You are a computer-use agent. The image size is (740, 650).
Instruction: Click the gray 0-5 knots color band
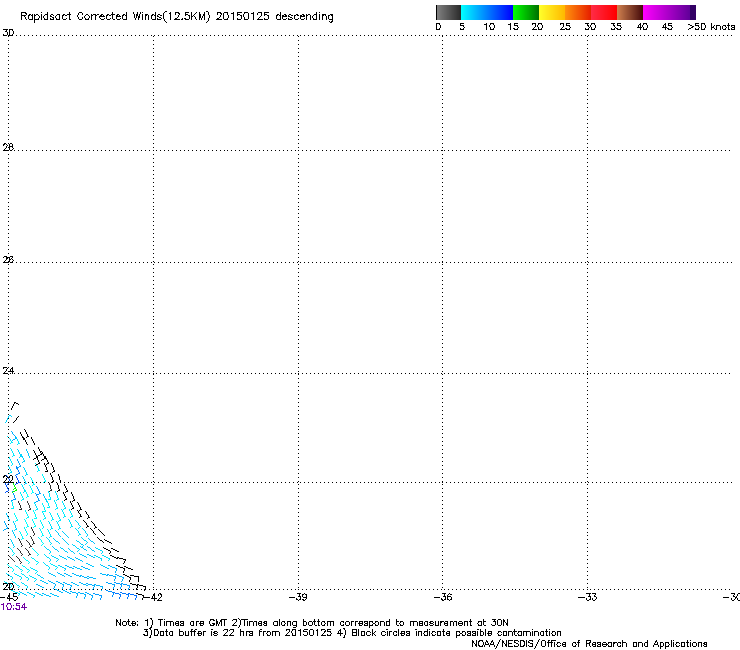point(448,12)
